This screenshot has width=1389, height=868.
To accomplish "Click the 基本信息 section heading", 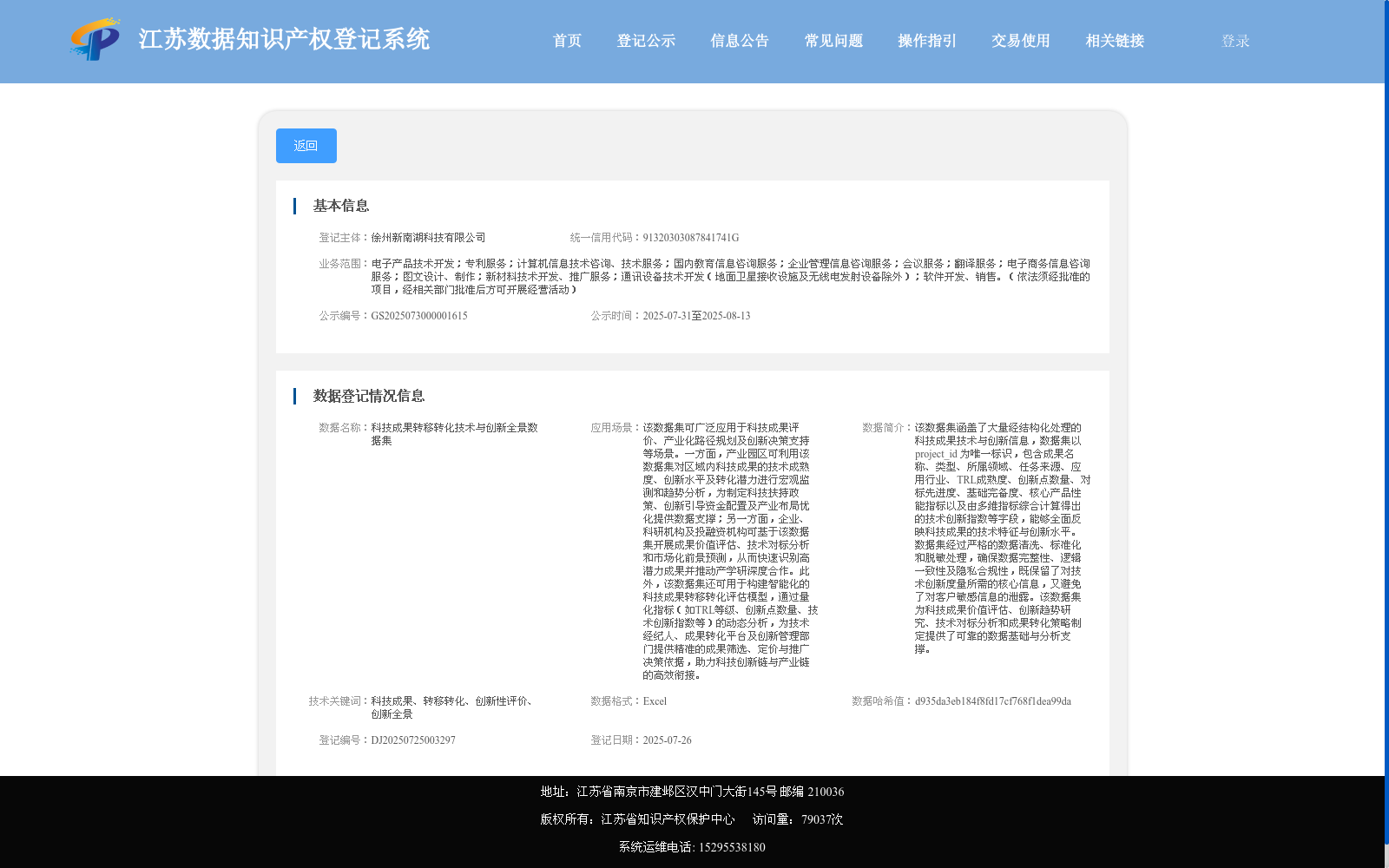I will pos(341,206).
